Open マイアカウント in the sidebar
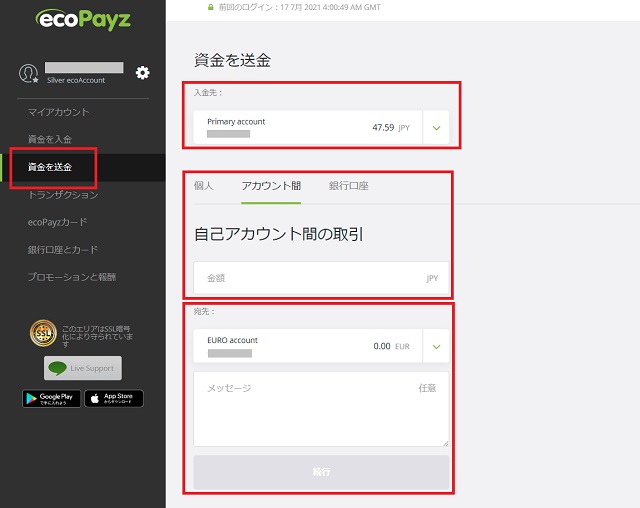This screenshot has width=640, height=508. (58, 112)
